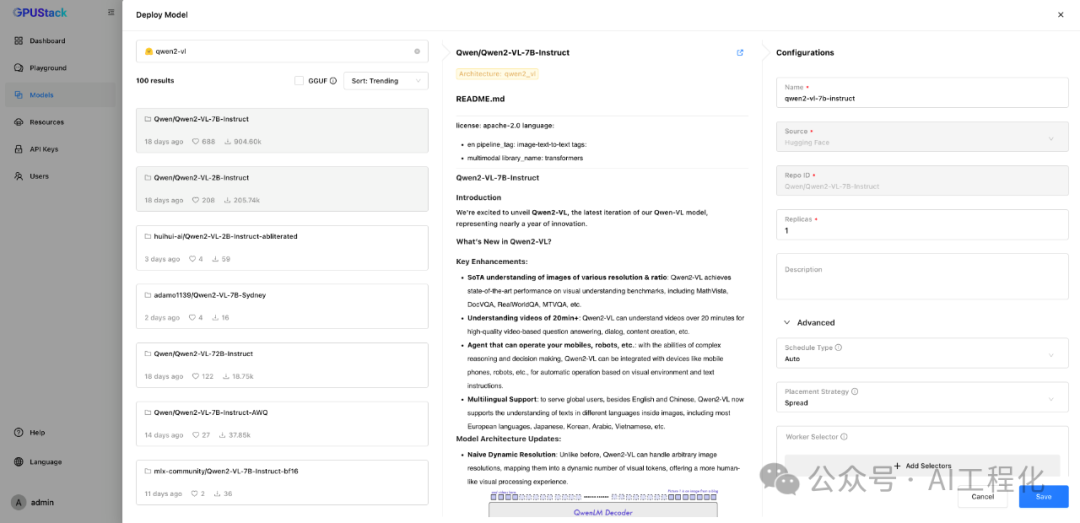The width and height of the screenshot is (1080, 523).
Task: Collapse the Advanced section
Action: [x=809, y=322]
